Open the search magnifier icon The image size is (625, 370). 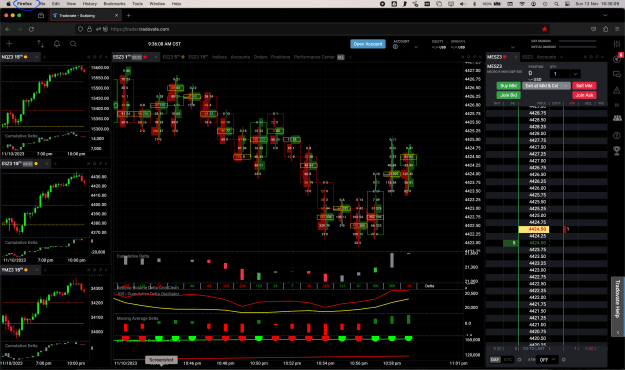73,44
